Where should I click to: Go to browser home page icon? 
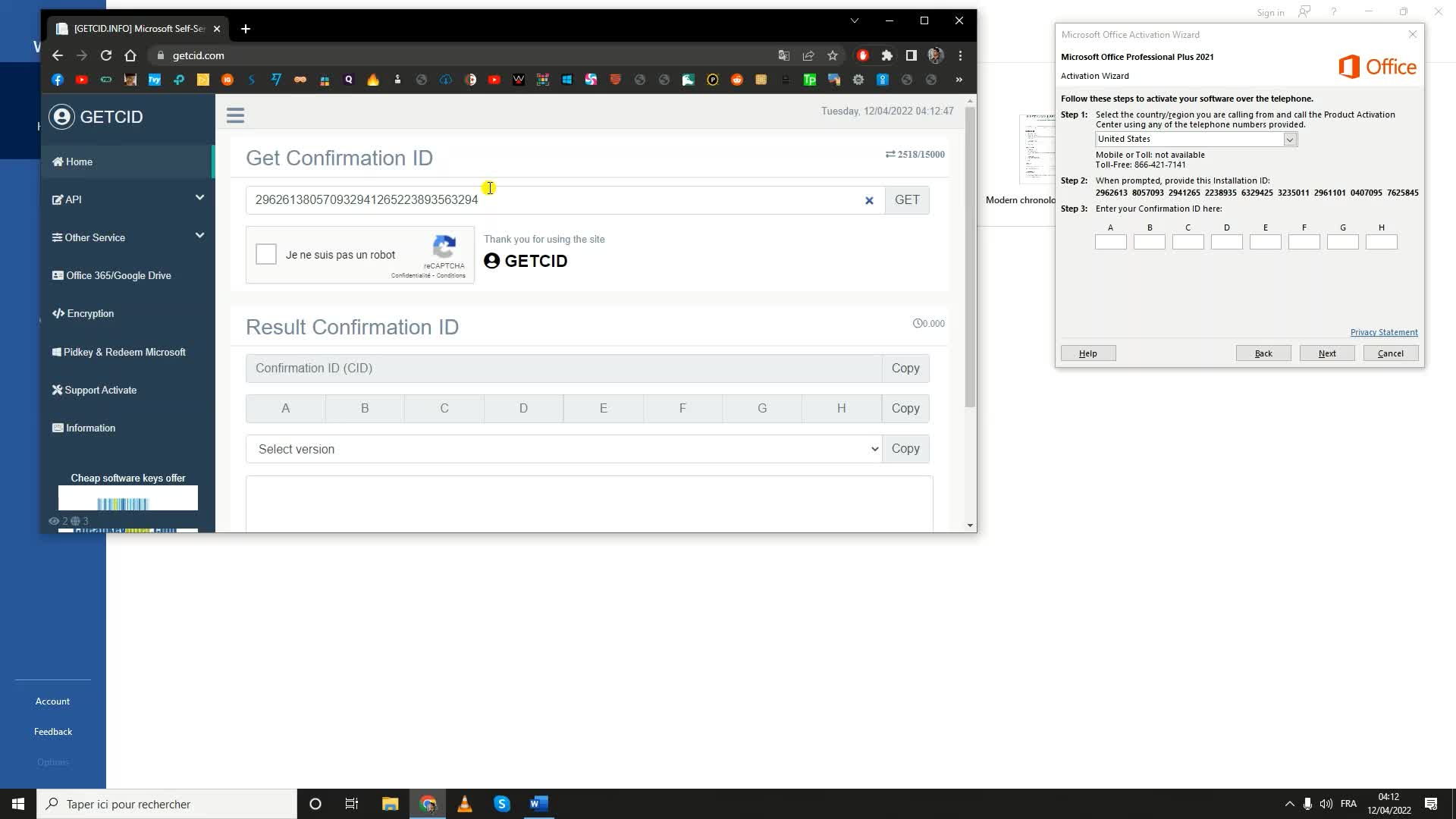coord(130,55)
